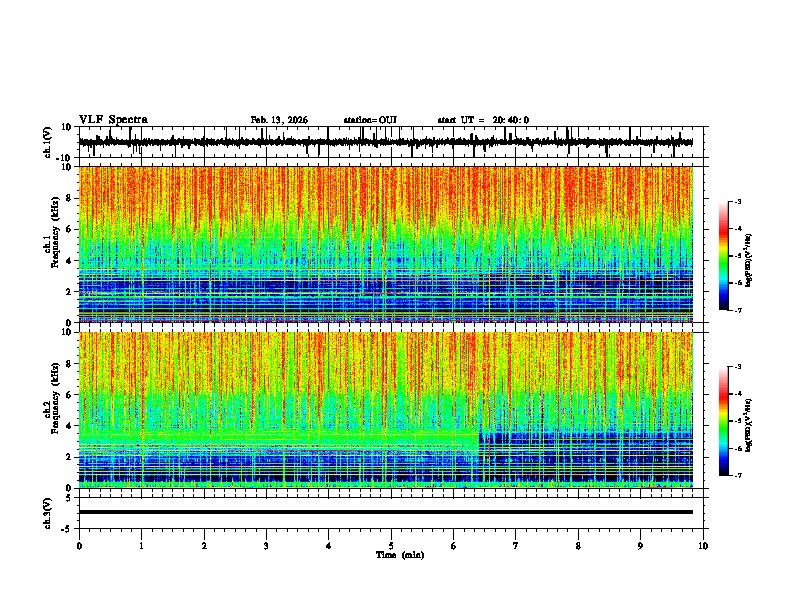Click time axis tick label "2"
The image size is (792, 612).
pyautogui.click(x=204, y=546)
